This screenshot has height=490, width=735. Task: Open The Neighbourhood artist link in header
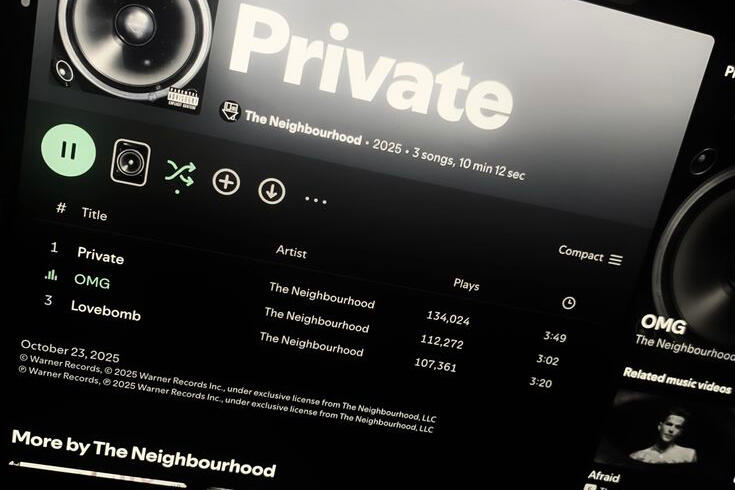point(303,128)
